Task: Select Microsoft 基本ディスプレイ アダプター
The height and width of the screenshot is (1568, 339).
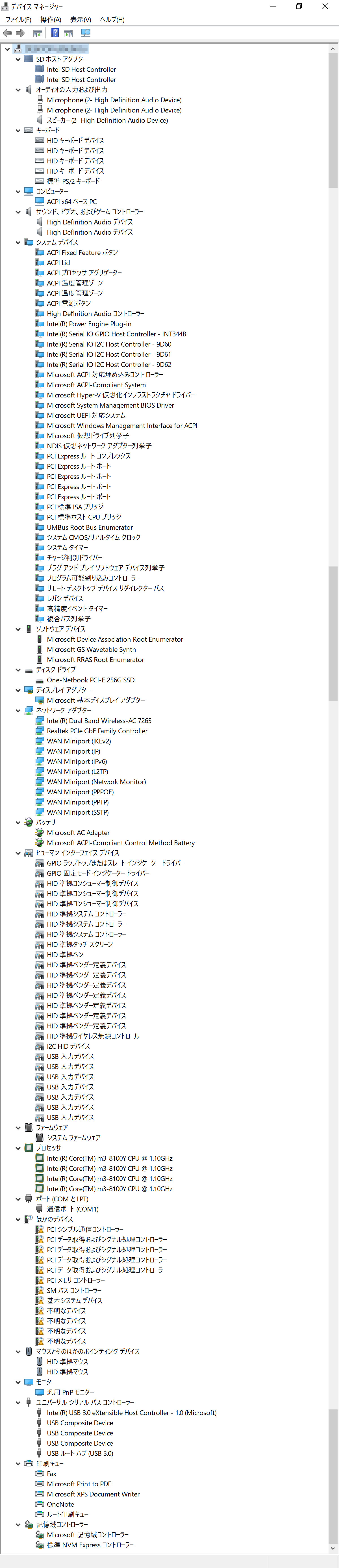Action: (95, 700)
